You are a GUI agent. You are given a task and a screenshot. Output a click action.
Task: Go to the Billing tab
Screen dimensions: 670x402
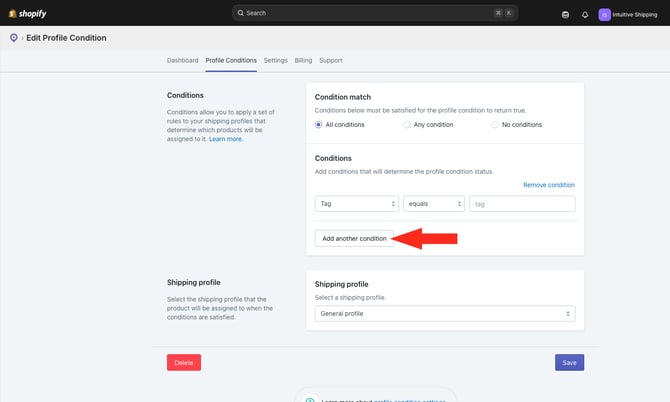[x=303, y=60]
